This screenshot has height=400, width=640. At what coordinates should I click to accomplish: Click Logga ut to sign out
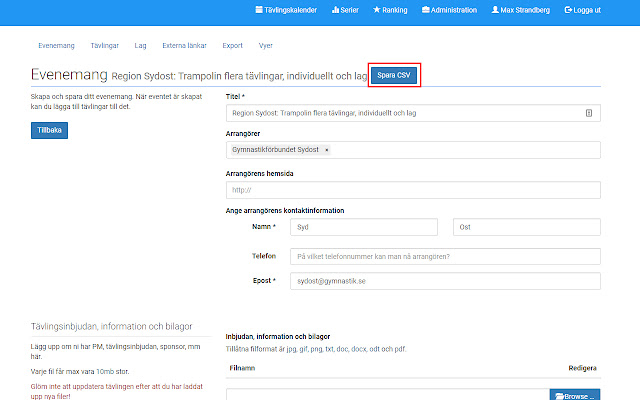click(582, 10)
